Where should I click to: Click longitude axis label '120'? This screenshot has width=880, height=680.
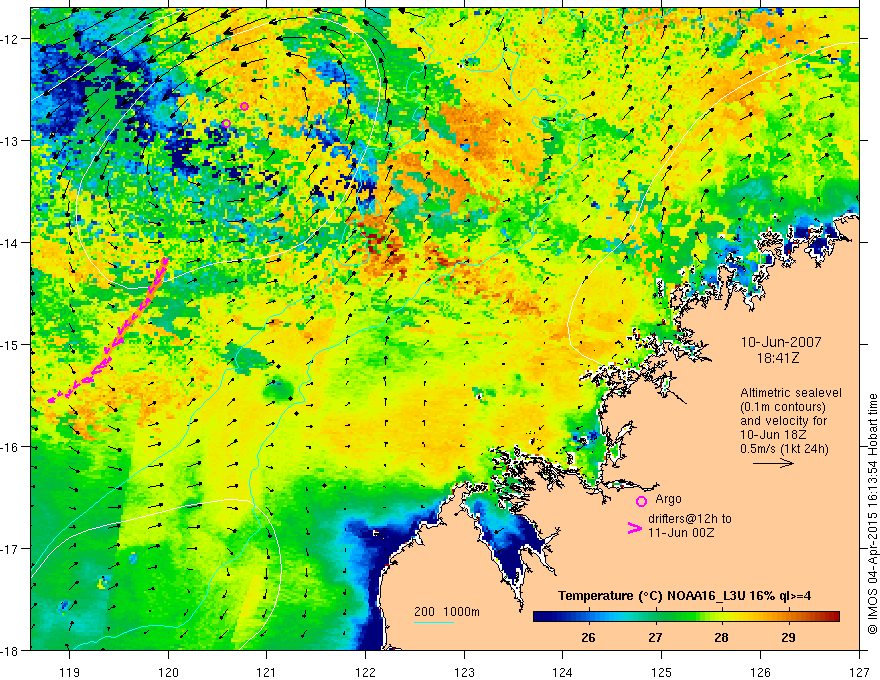point(168,672)
